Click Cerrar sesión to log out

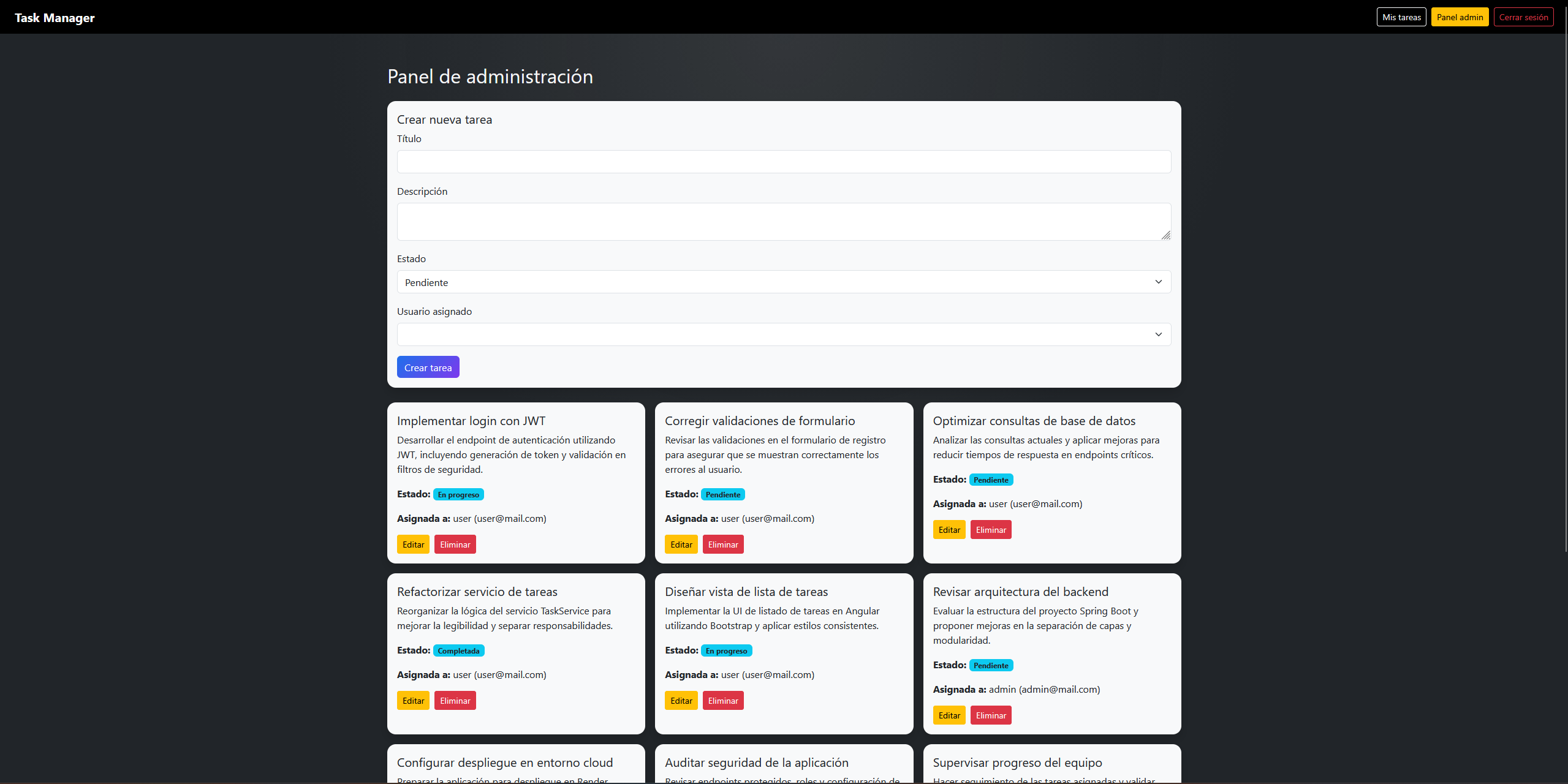click(x=1523, y=17)
